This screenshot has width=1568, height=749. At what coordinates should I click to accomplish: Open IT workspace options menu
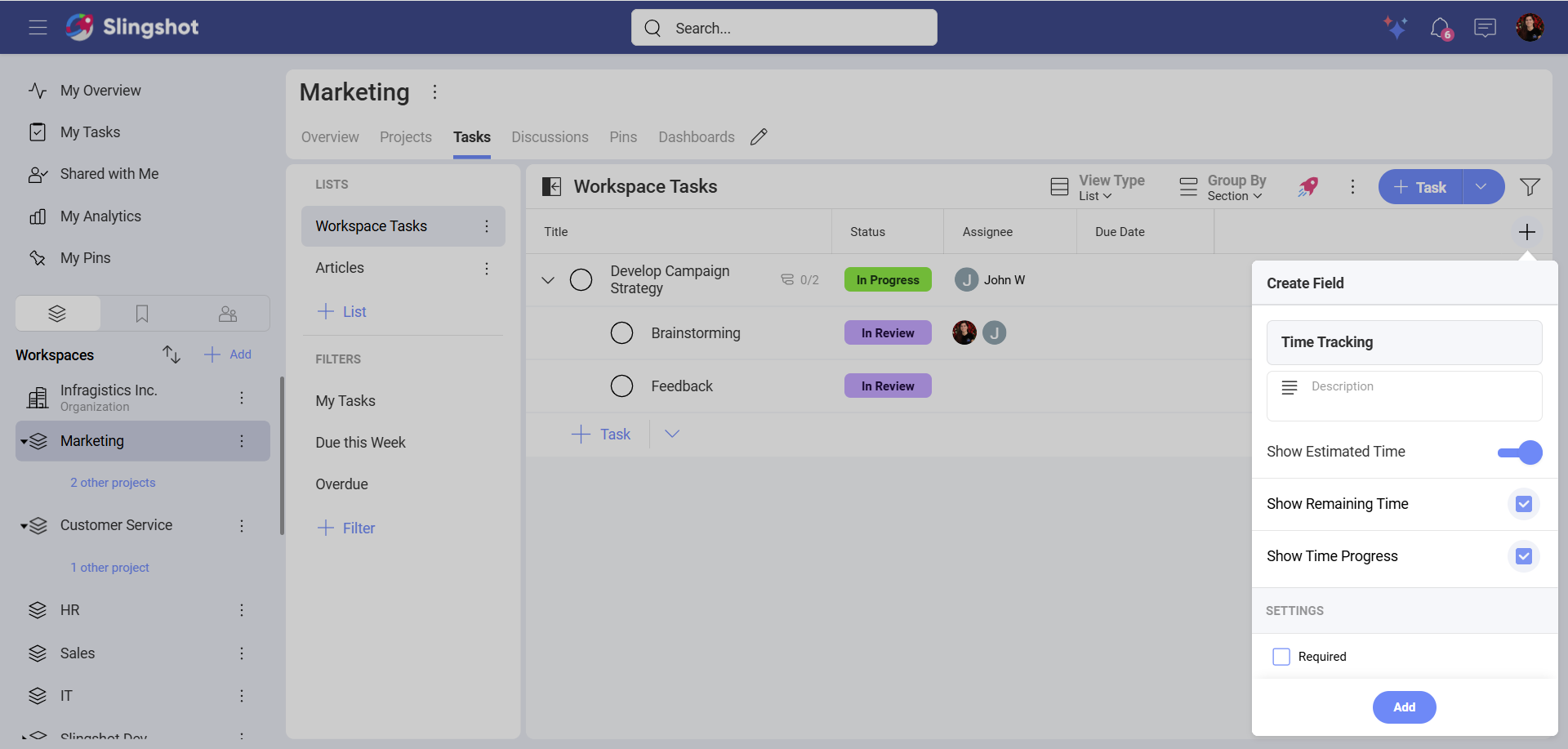[x=242, y=696]
